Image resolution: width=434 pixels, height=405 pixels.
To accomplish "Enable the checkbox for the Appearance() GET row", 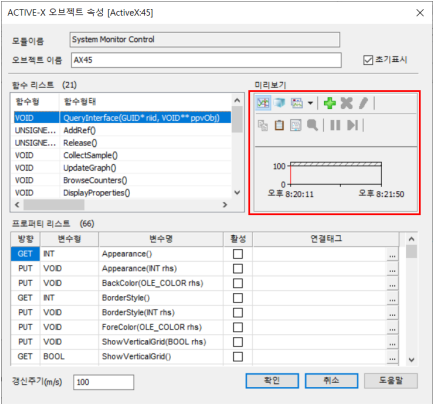I will point(238,254).
